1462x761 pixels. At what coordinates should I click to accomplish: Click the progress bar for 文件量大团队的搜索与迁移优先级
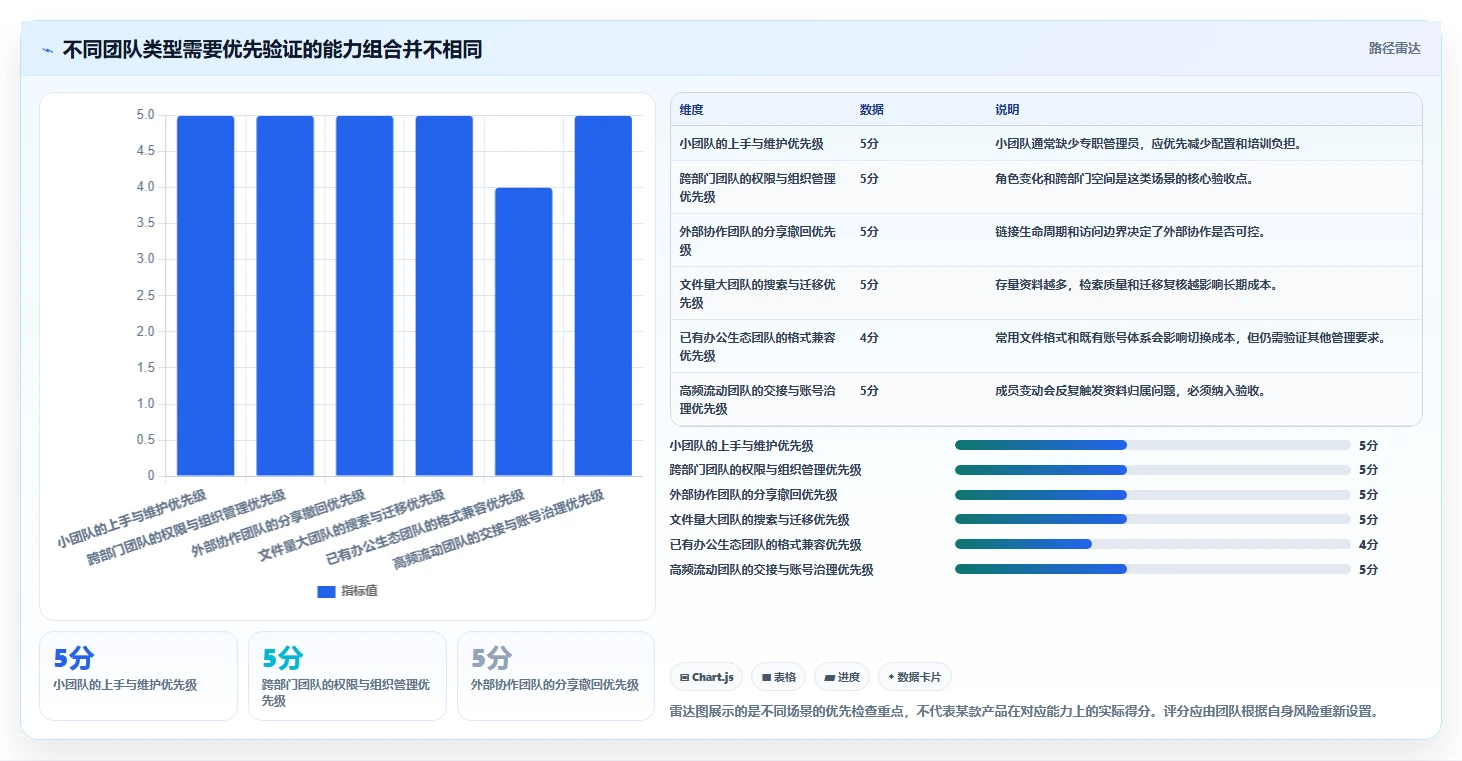1152,519
